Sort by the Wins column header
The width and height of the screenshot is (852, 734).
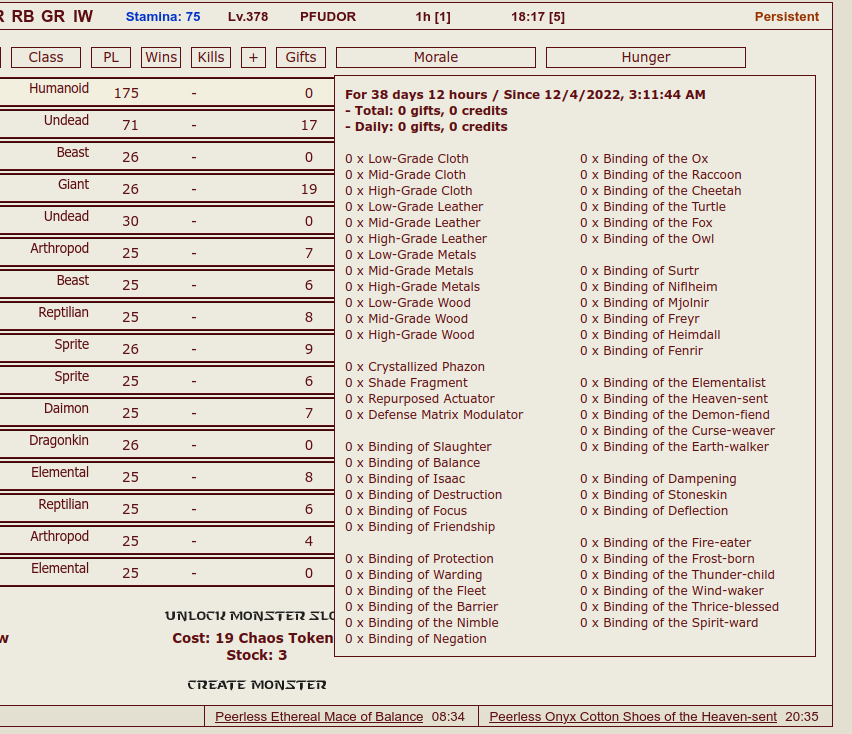coord(161,57)
